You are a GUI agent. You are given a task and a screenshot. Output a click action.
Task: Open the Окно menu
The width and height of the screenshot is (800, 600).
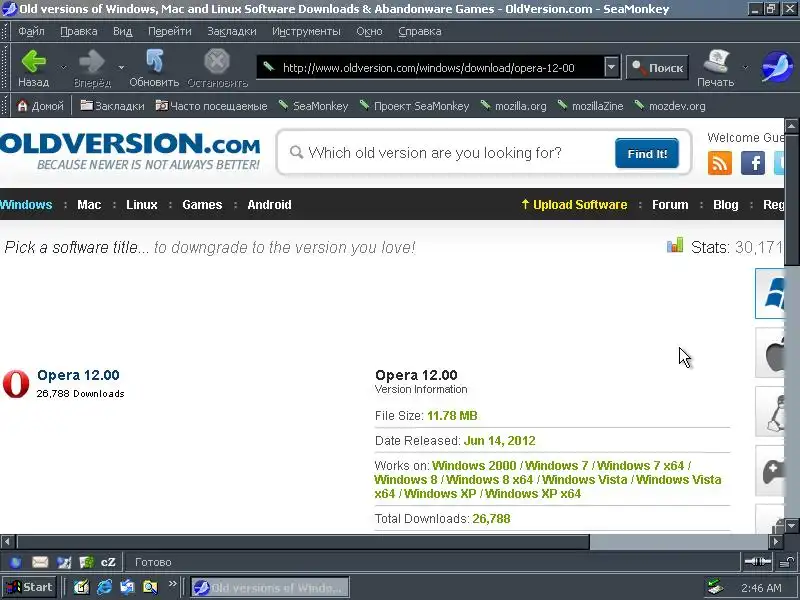click(x=369, y=31)
